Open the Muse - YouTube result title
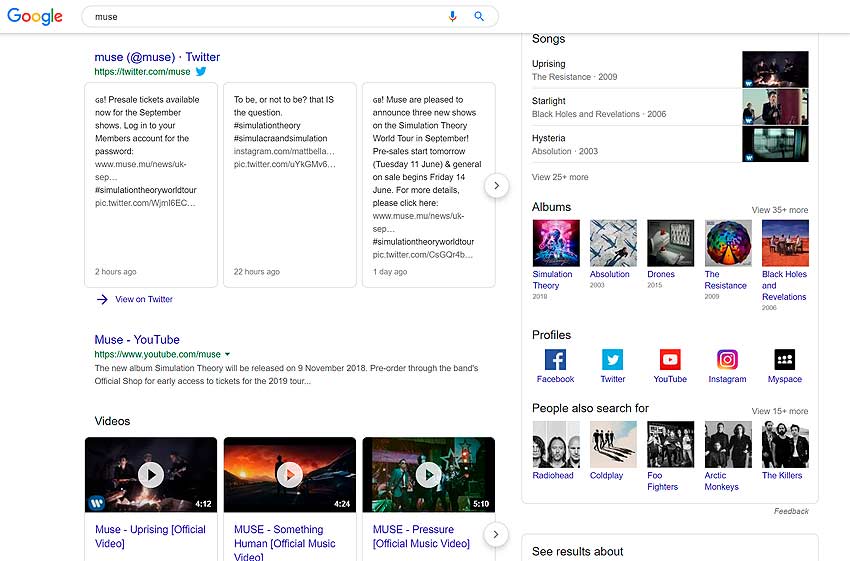 137,340
